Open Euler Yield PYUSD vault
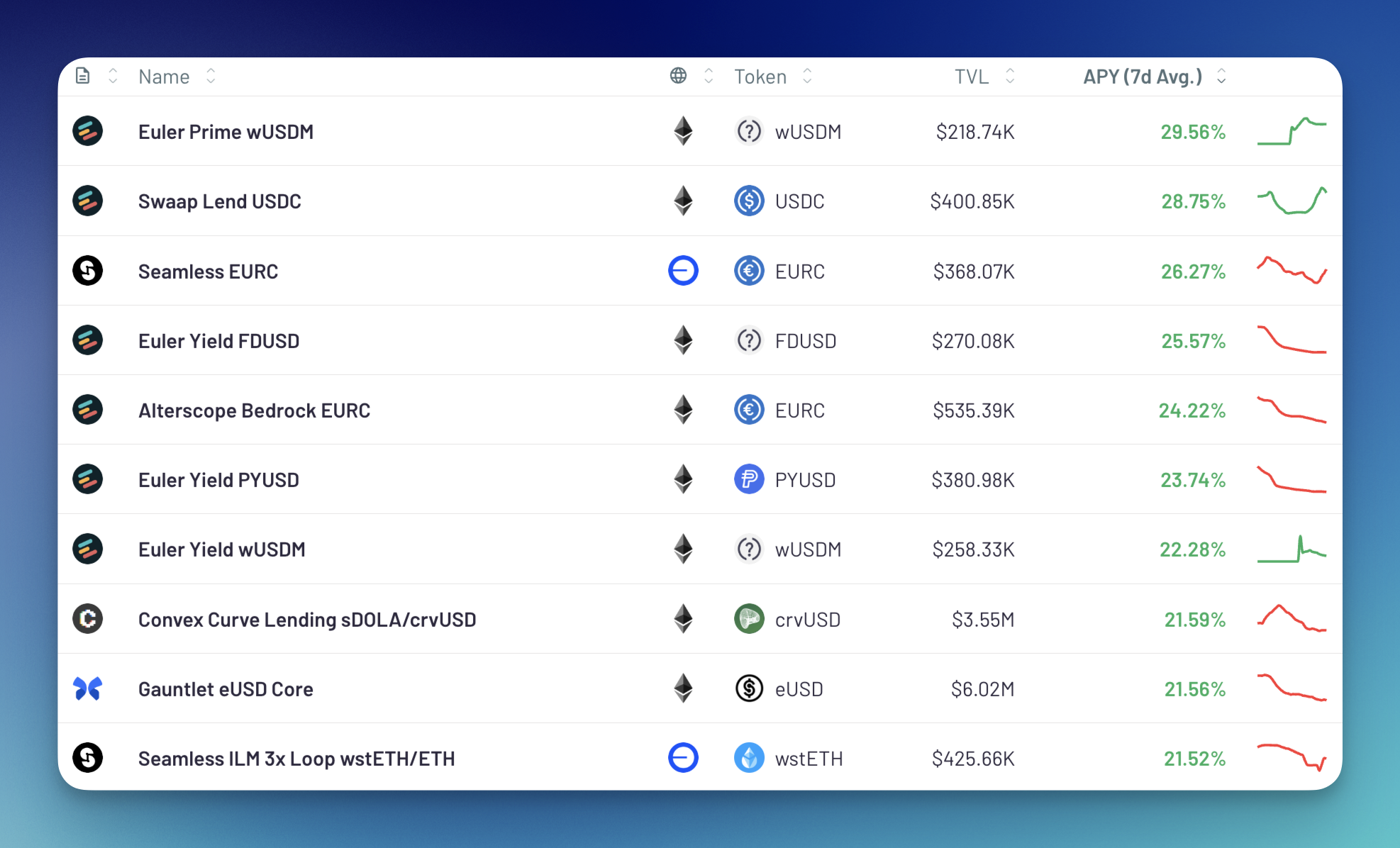Image resolution: width=1400 pixels, height=848 pixels. (218, 480)
